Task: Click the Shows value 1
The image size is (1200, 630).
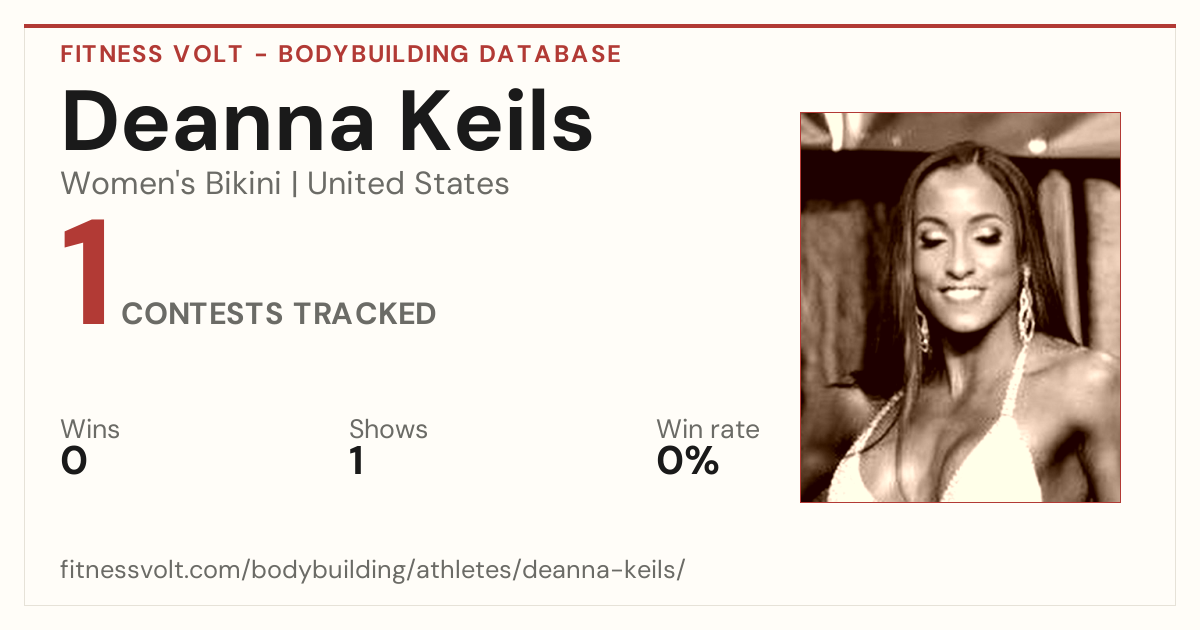Action: tap(356, 461)
